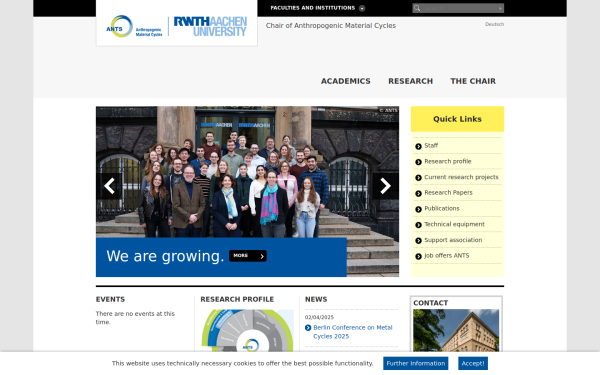
Task: Open the Staff quick link
Action: [x=431, y=146]
